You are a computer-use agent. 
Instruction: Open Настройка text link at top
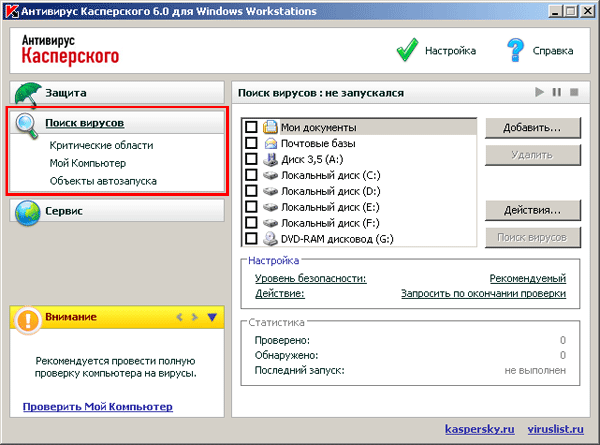(450, 51)
